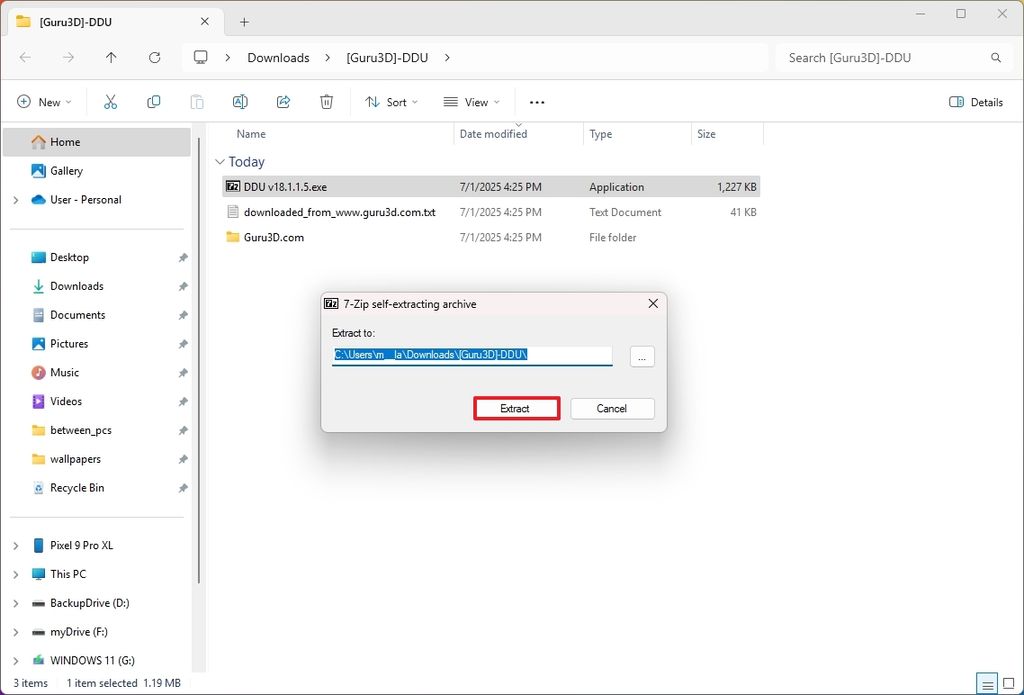Expand the This PC tree node

16,574
